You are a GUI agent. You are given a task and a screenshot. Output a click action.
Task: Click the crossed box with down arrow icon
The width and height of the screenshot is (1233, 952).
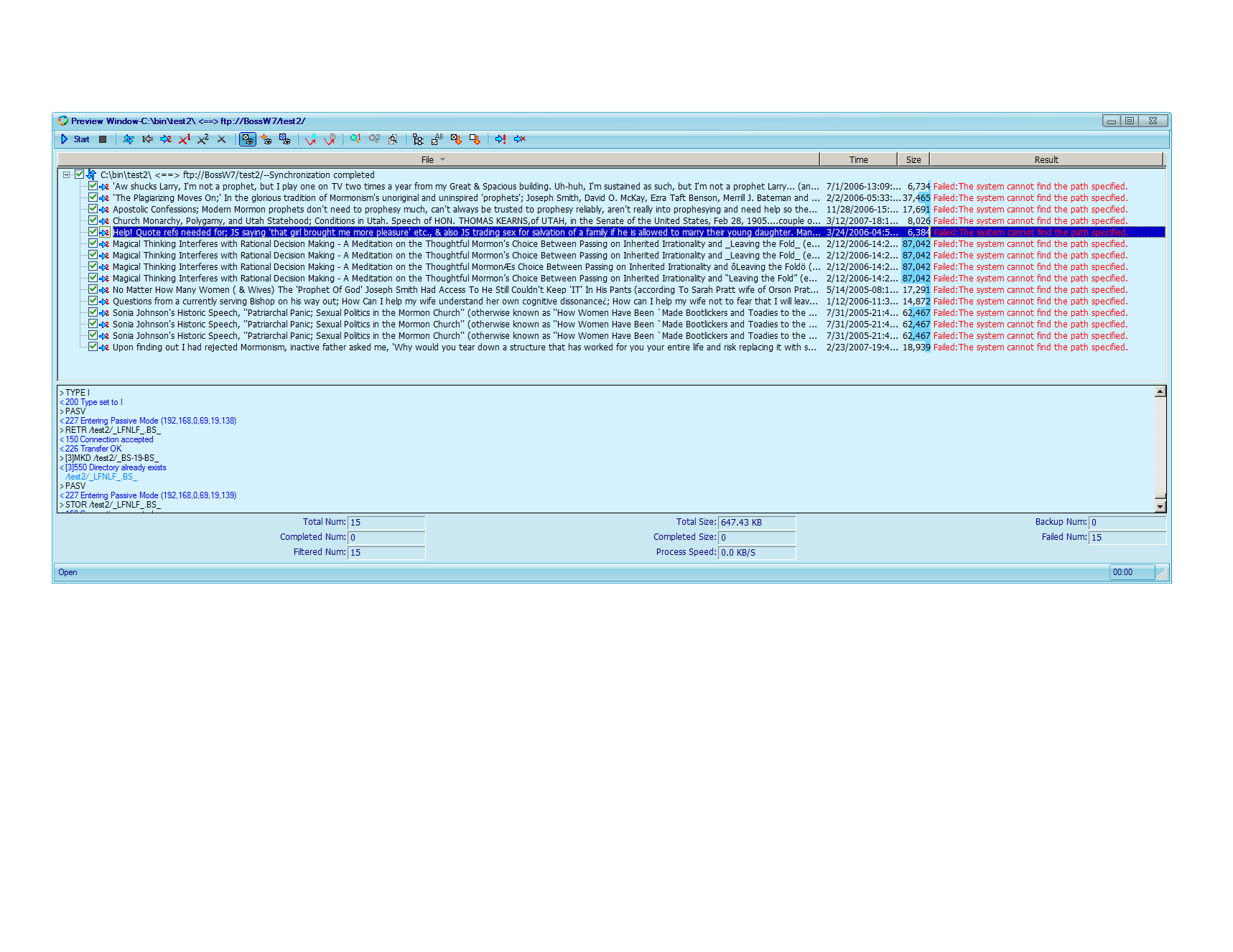coord(455,139)
